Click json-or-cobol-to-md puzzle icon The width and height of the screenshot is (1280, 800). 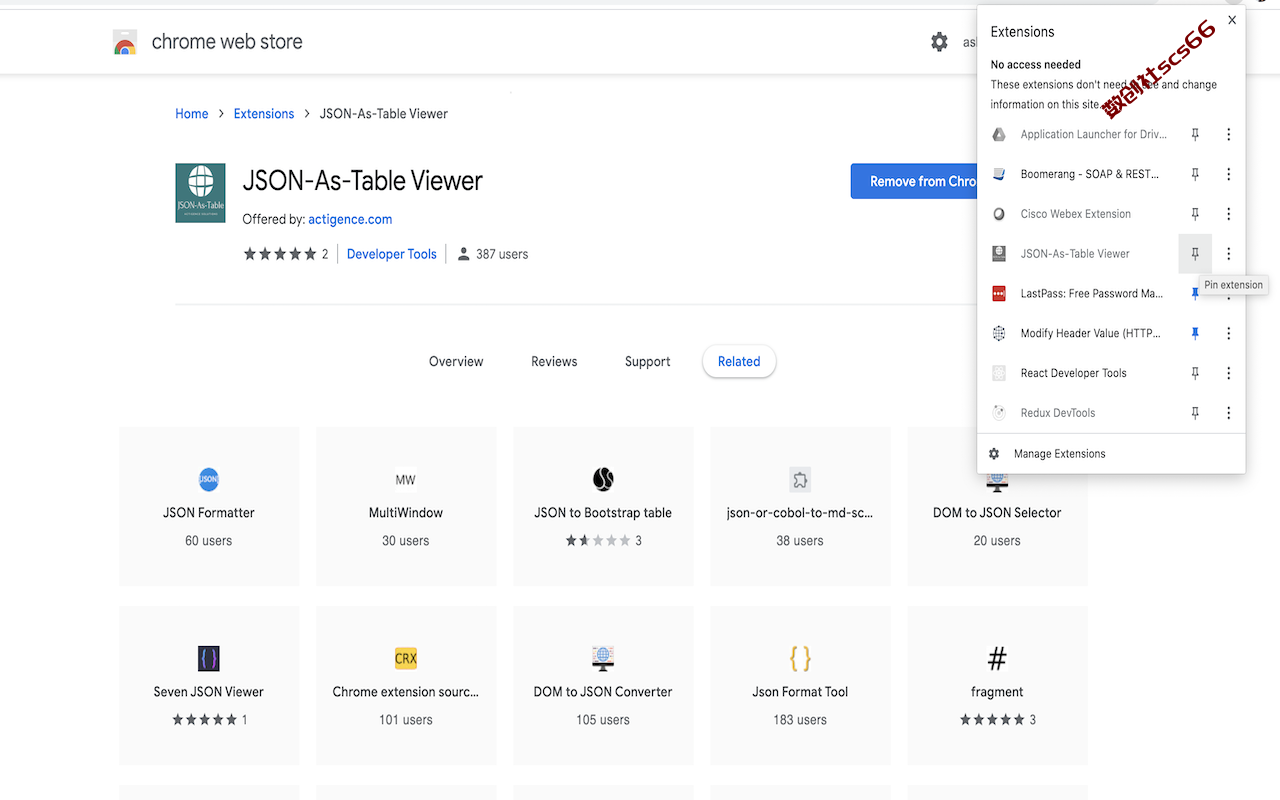pos(800,479)
